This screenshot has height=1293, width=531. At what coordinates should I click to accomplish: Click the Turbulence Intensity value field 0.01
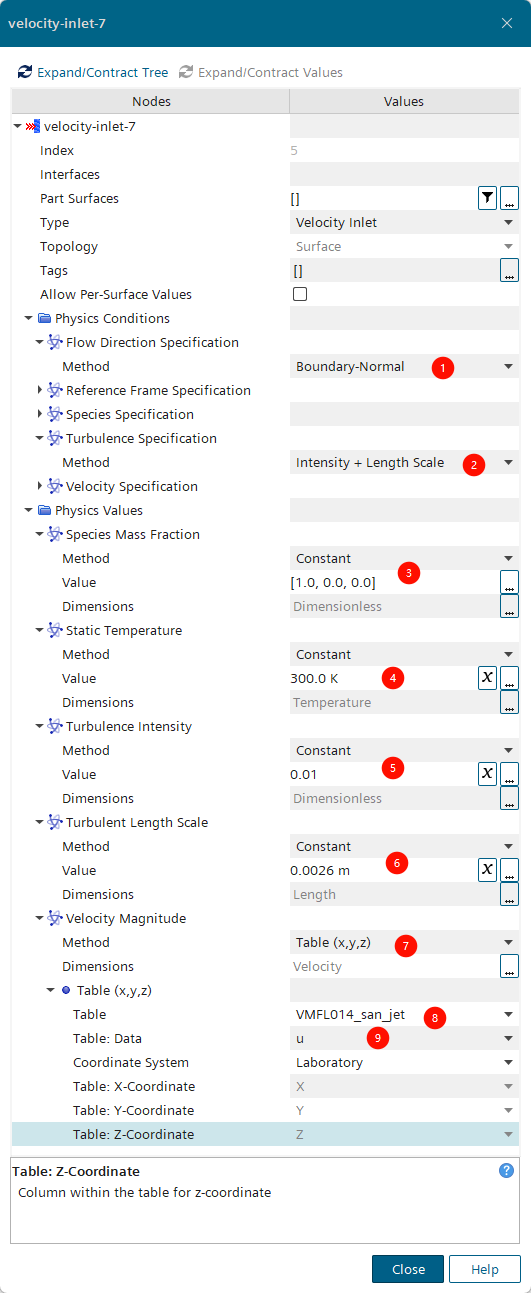coord(382,774)
